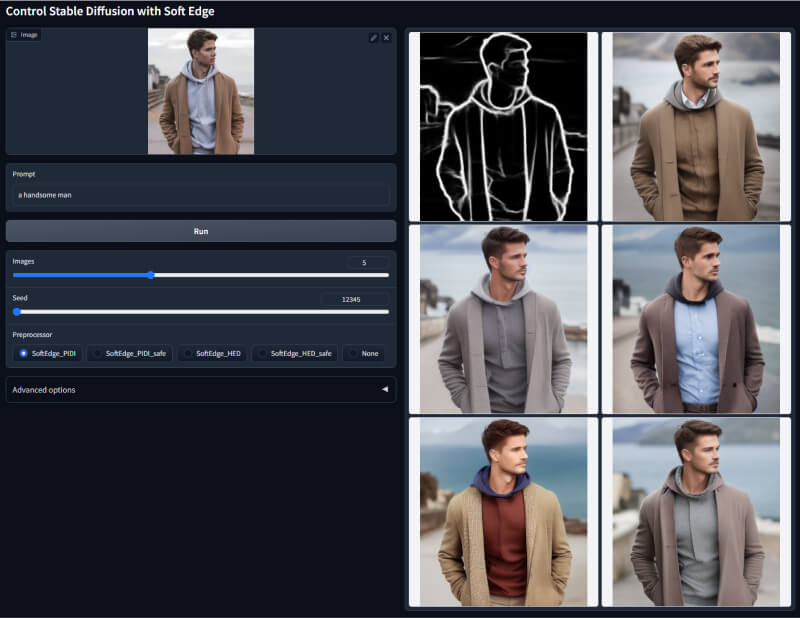This screenshot has height=618, width=800.
Task: View the generated man in blue shirt
Action: coord(697,318)
